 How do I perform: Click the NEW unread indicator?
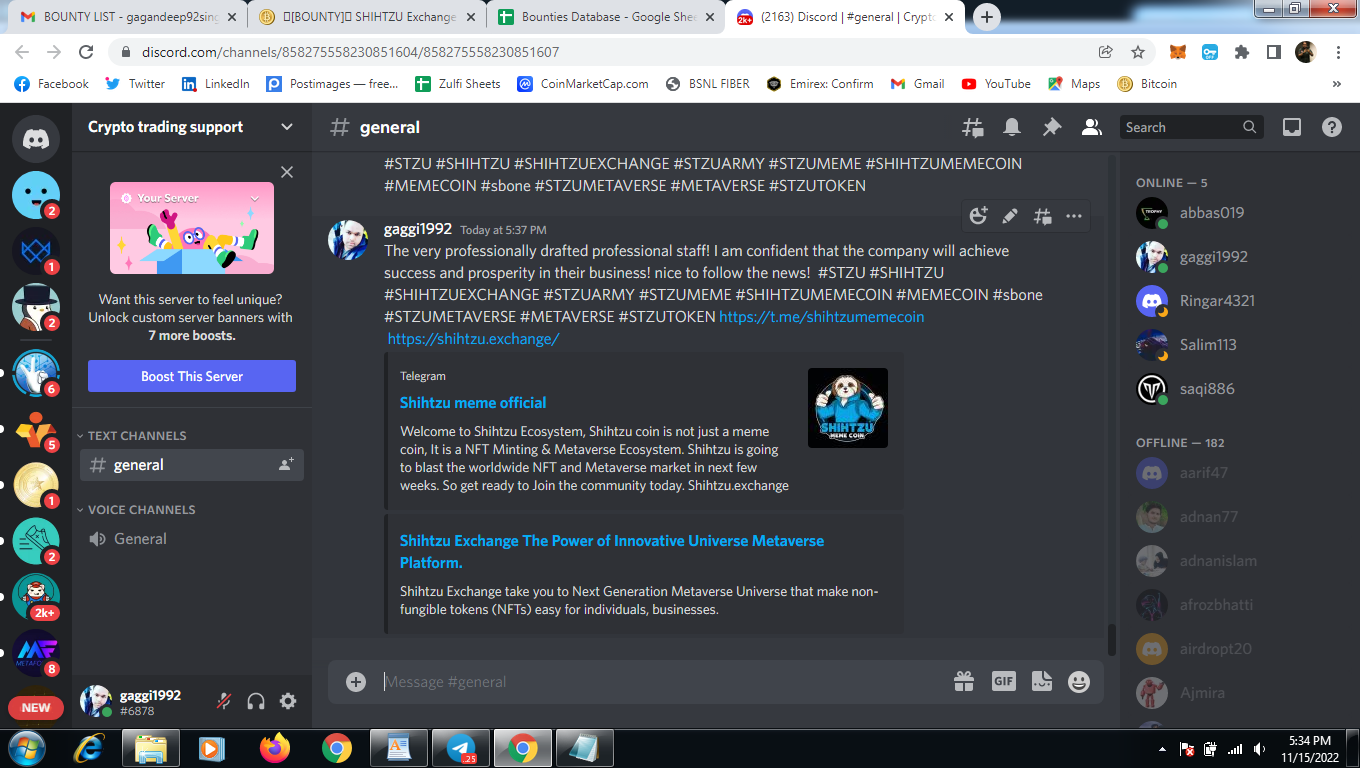tap(36, 707)
